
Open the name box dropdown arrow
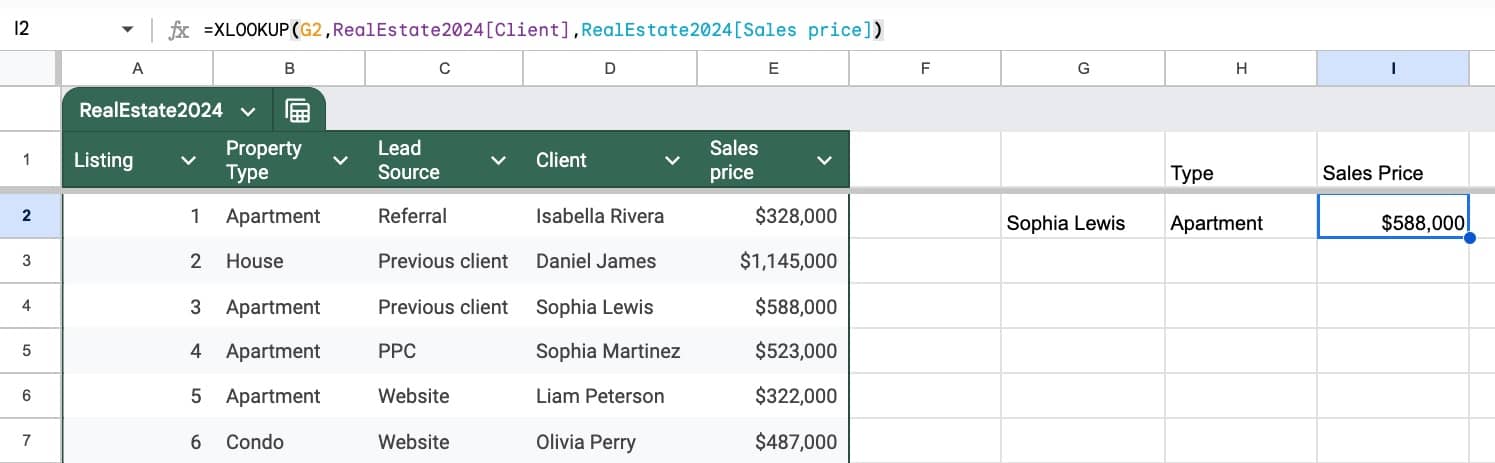coord(127,30)
